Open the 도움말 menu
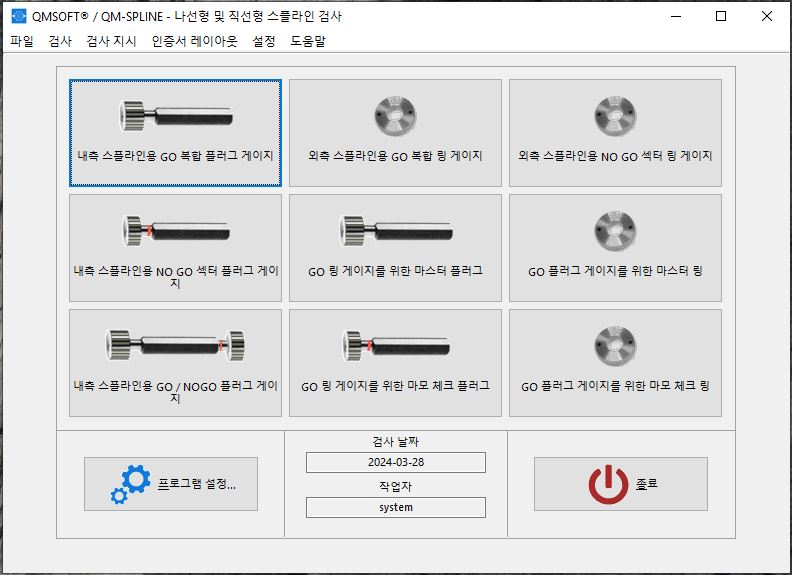 [x=308, y=41]
